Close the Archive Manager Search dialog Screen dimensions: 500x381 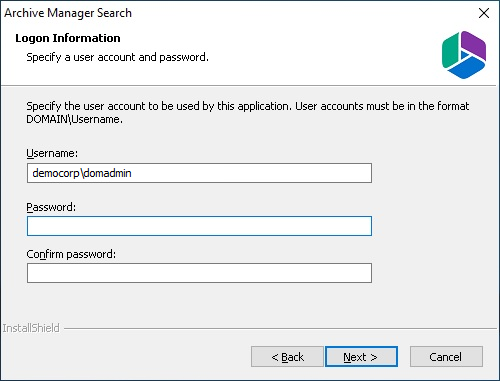(484, 13)
